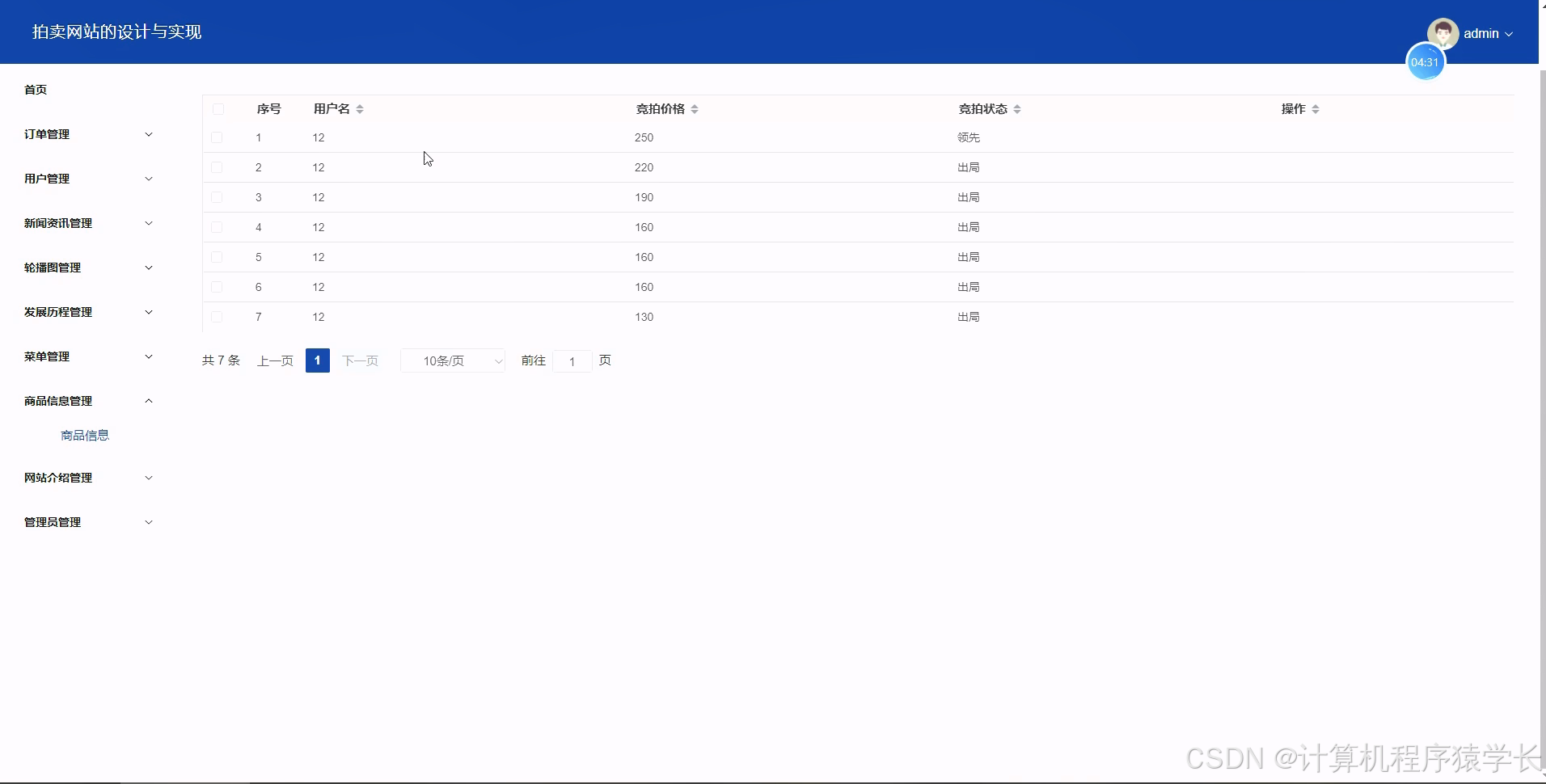The height and width of the screenshot is (784, 1546).
Task: Expand the 轮播图管理 menu
Action: click(87, 268)
